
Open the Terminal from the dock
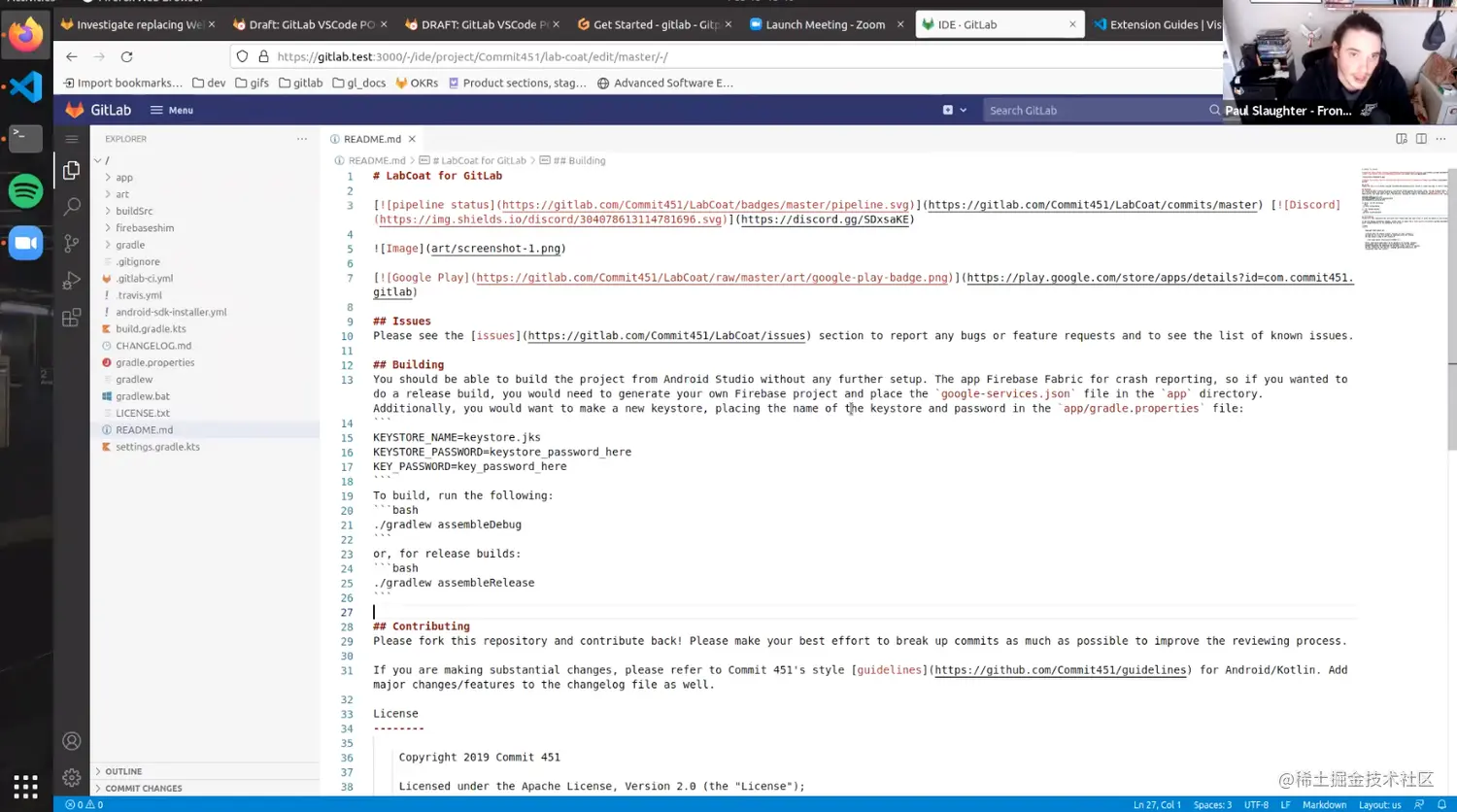pos(26,138)
